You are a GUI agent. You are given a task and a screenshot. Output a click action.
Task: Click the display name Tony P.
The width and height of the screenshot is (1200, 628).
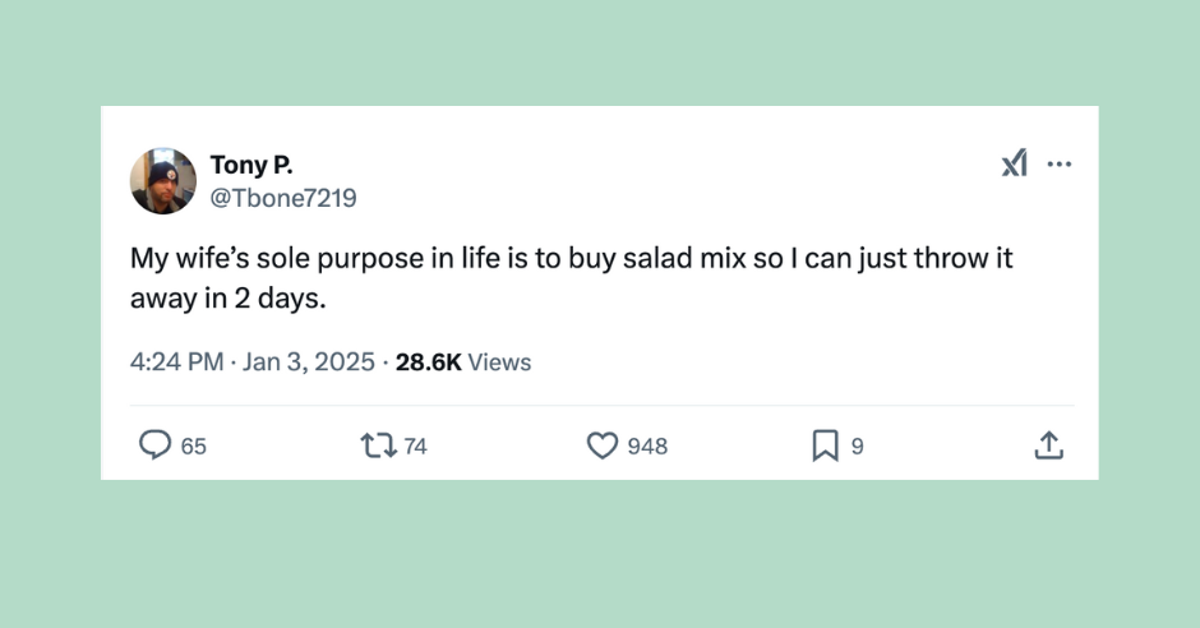click(x=251, y=165)
